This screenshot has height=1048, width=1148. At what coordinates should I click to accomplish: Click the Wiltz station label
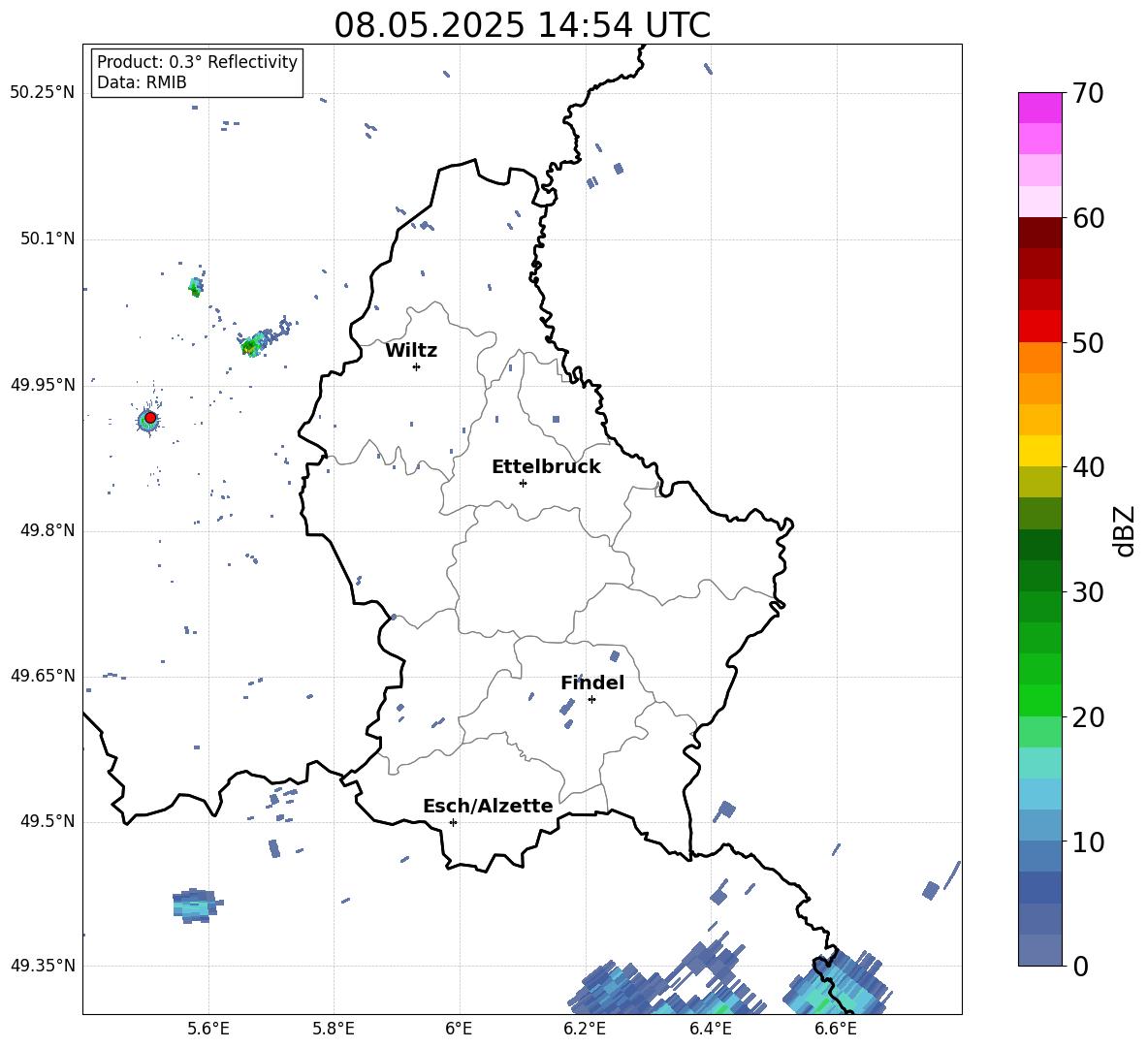tap(411, 351)
